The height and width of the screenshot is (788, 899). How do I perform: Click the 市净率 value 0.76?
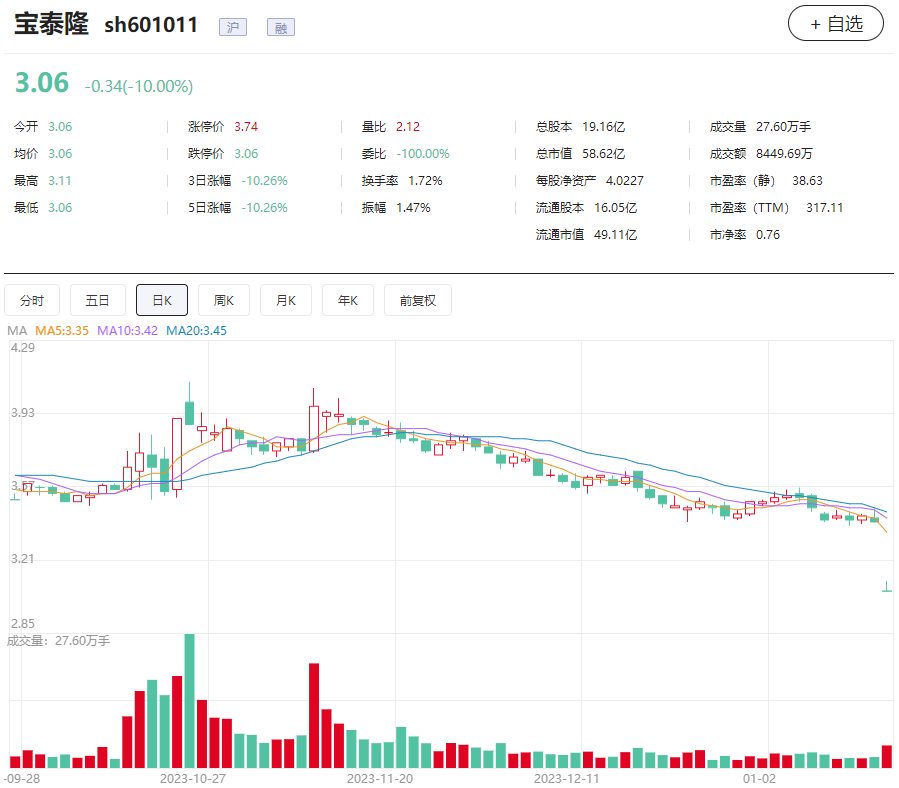click(x=768, y=235)
